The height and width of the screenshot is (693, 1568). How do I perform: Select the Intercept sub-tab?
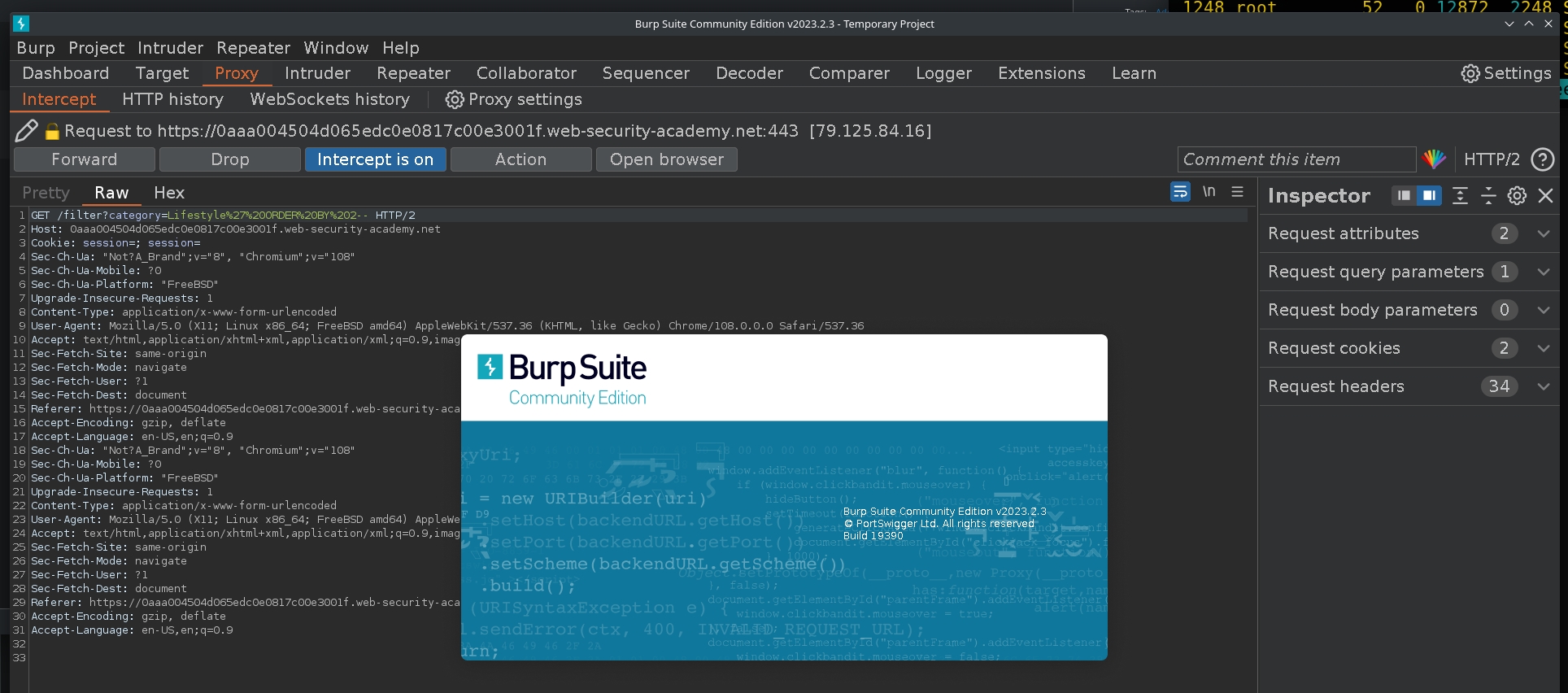pos(59,99)
